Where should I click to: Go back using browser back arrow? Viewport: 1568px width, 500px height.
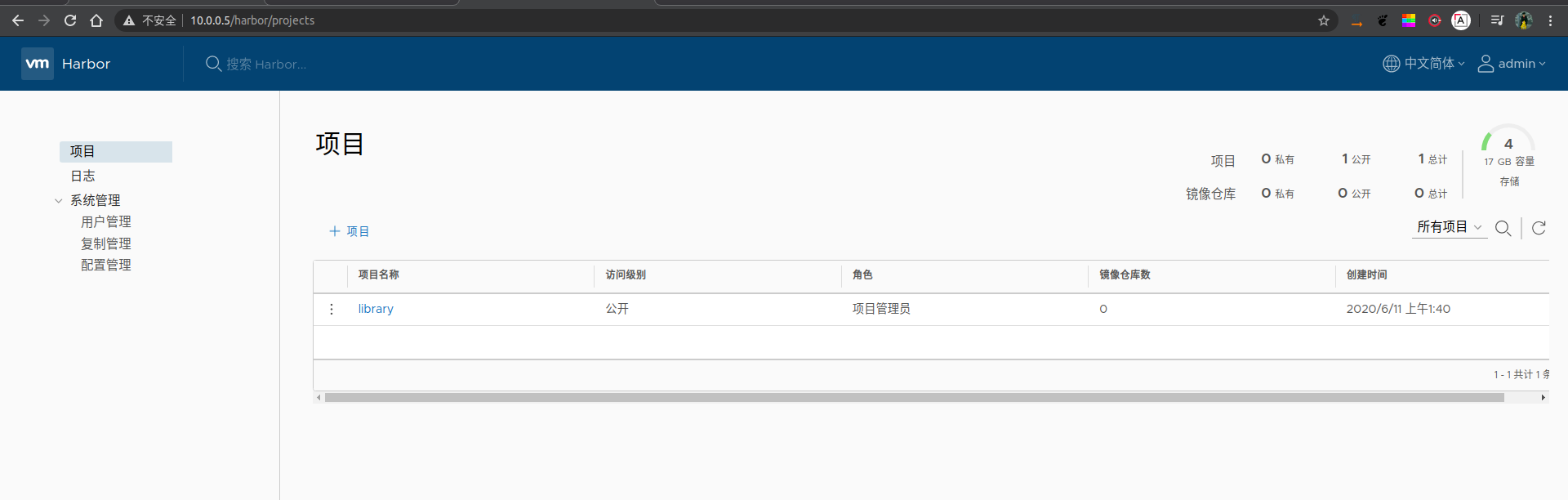(18, 20)
